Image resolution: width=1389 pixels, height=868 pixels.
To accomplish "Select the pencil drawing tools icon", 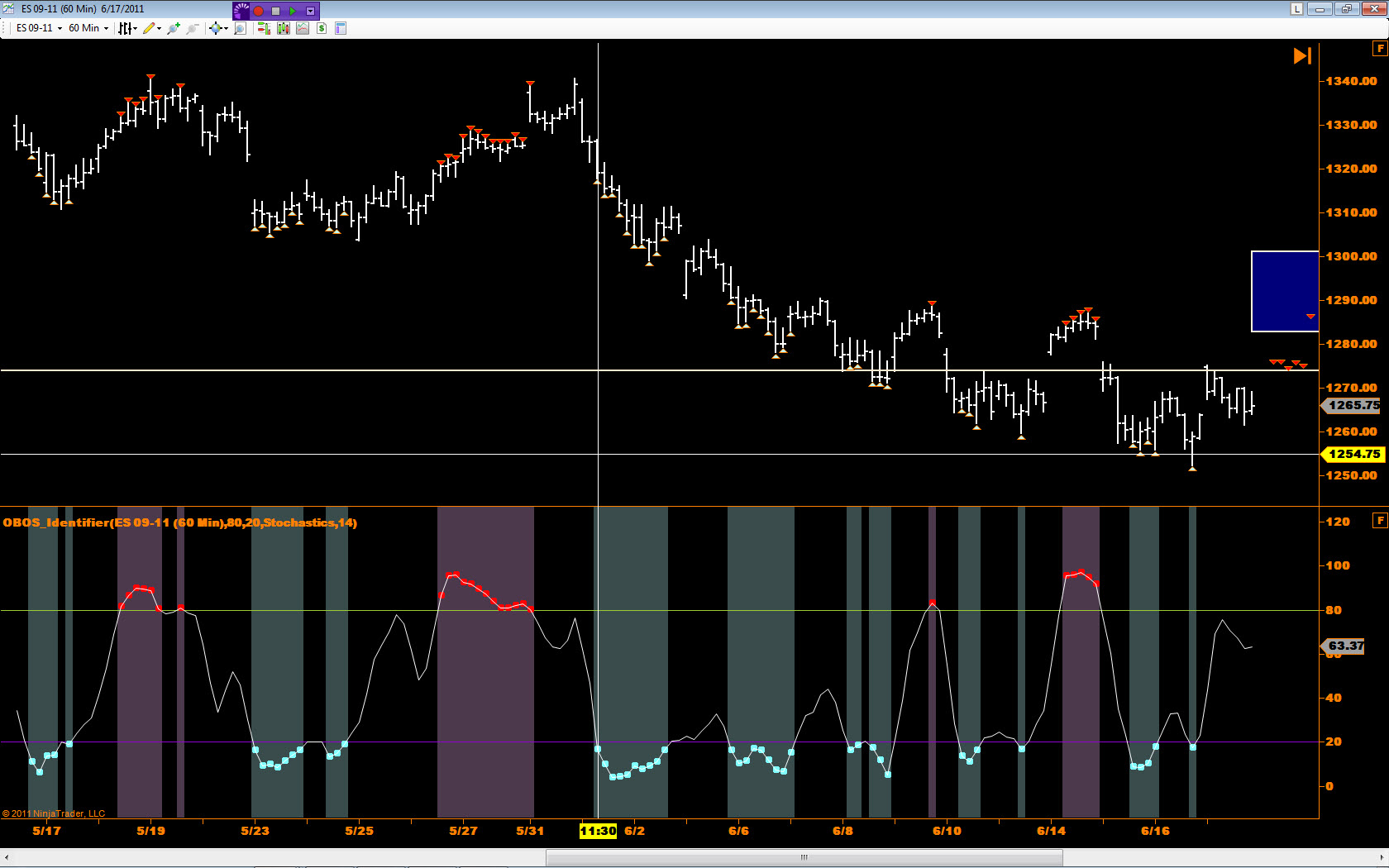I will click(x=150, y=28).
